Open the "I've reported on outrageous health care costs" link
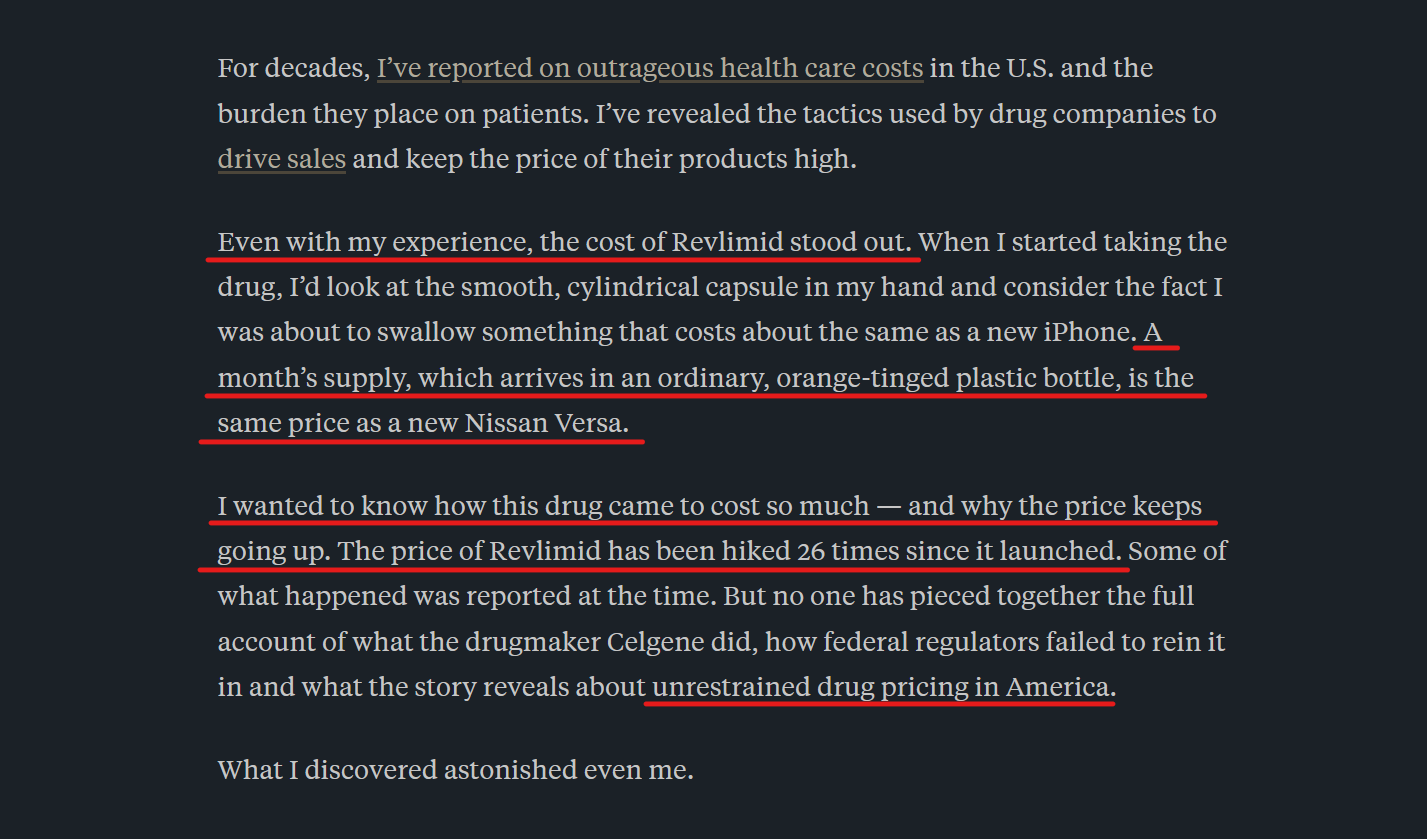This screenshot has height=839, width=1427. pos(650,69)
